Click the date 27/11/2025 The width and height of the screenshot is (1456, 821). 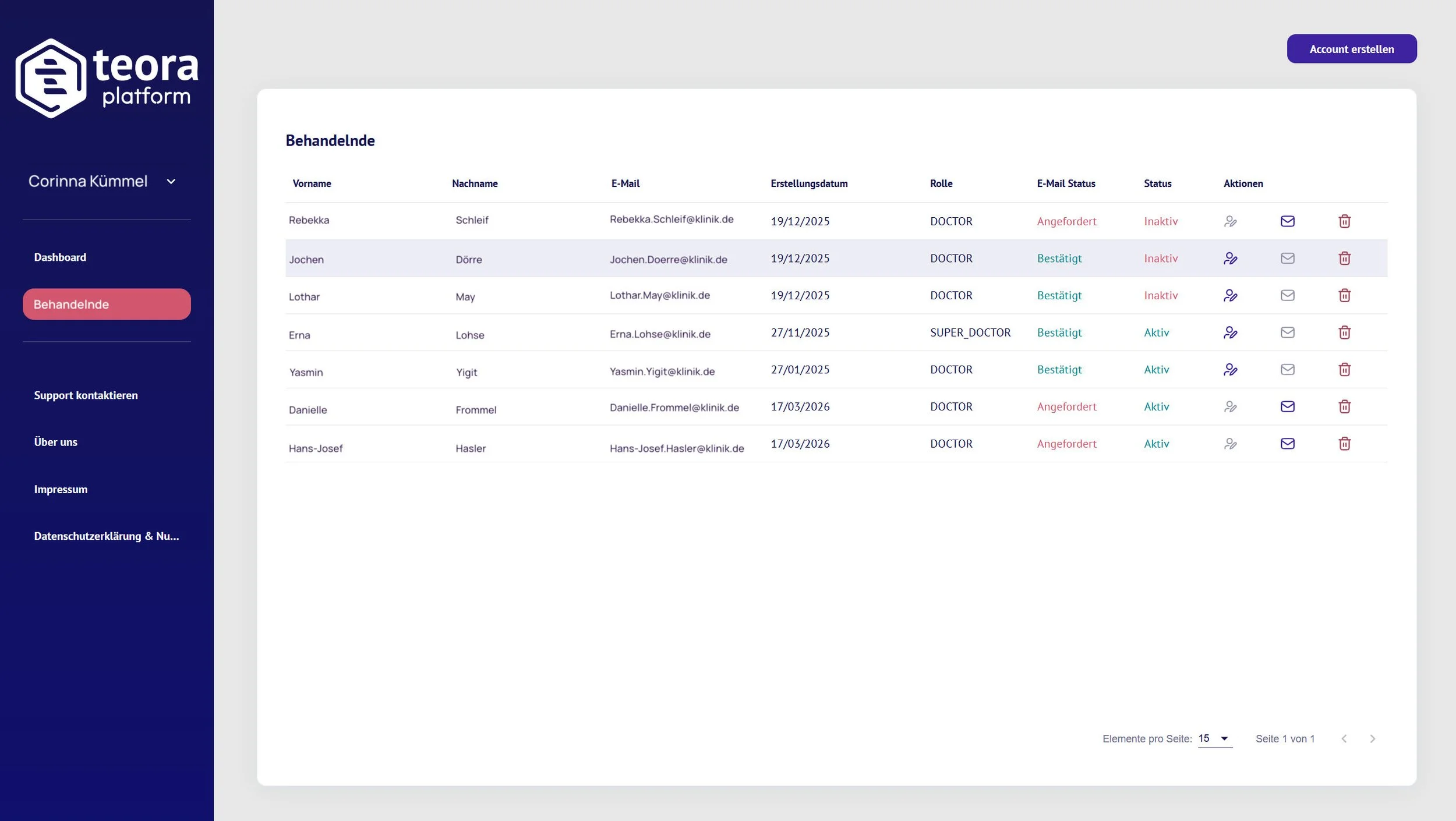(800, 332)
